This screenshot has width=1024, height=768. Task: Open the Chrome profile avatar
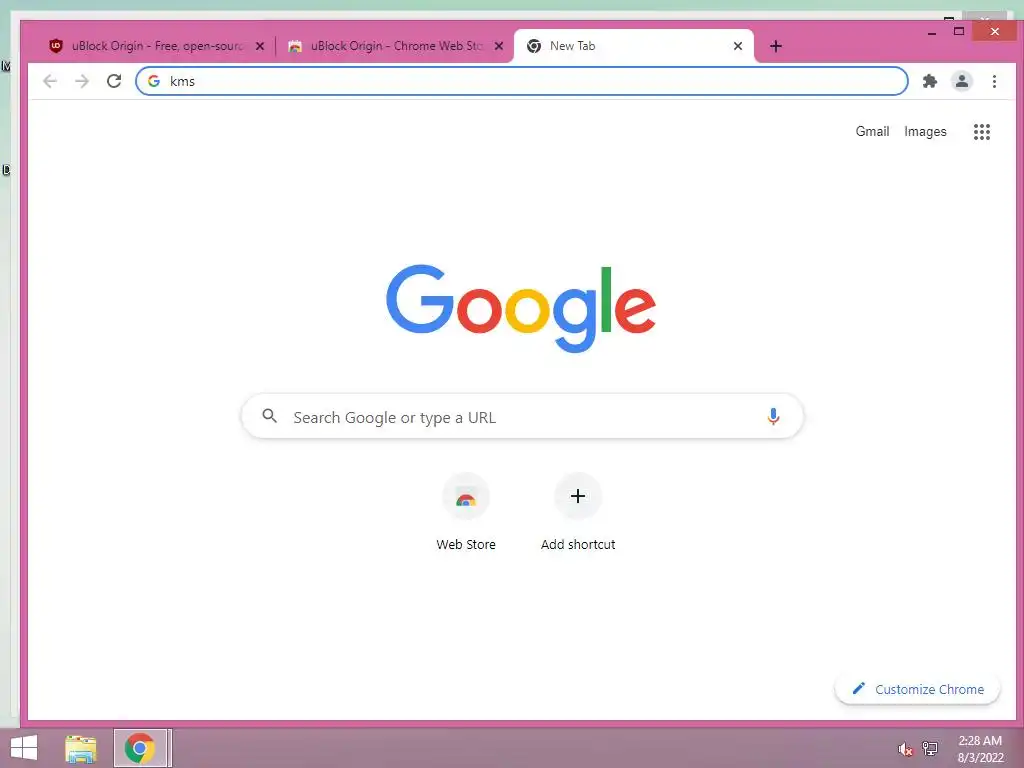(961, 81)
